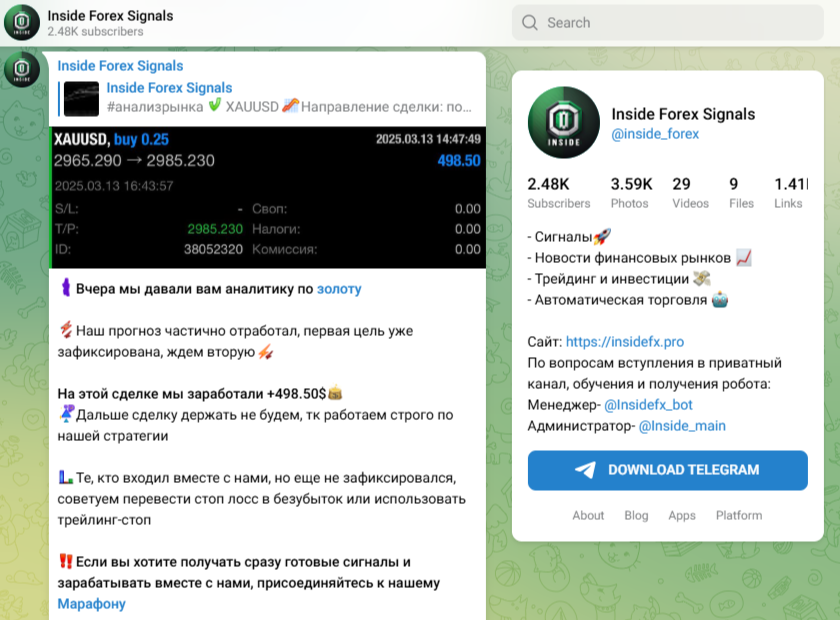Click the timestamp 2025.03.13 14:47:49

pos(429,139)
